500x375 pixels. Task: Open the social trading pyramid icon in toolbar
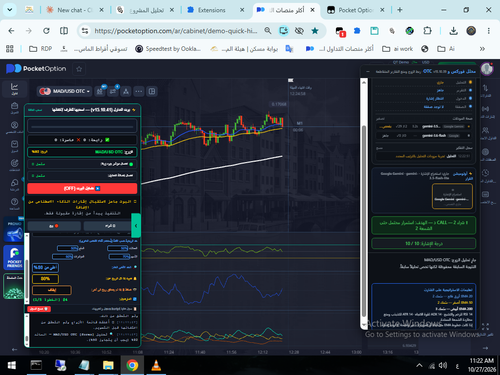(126, 91)
